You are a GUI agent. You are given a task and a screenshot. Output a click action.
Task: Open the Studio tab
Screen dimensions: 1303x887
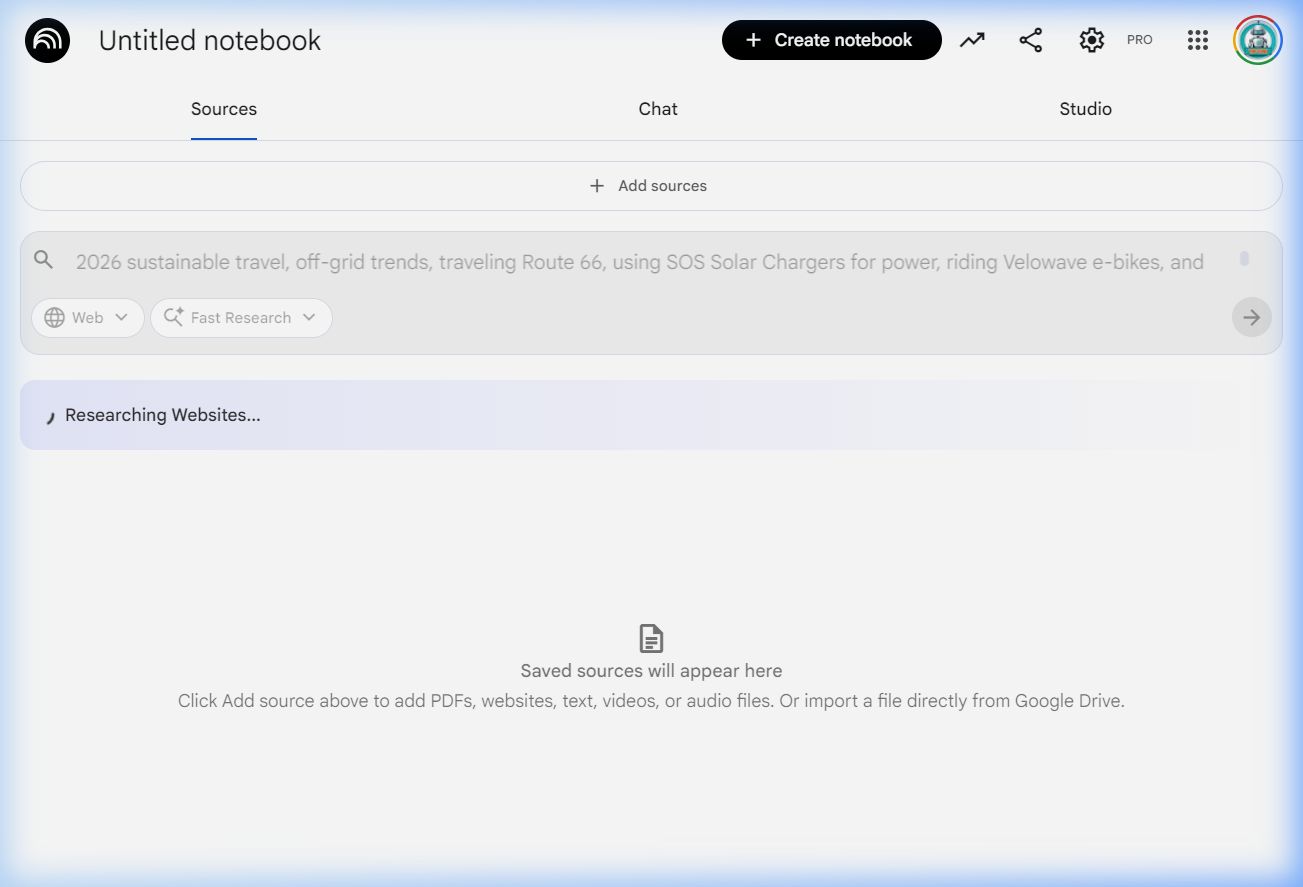click(1085, 109)
